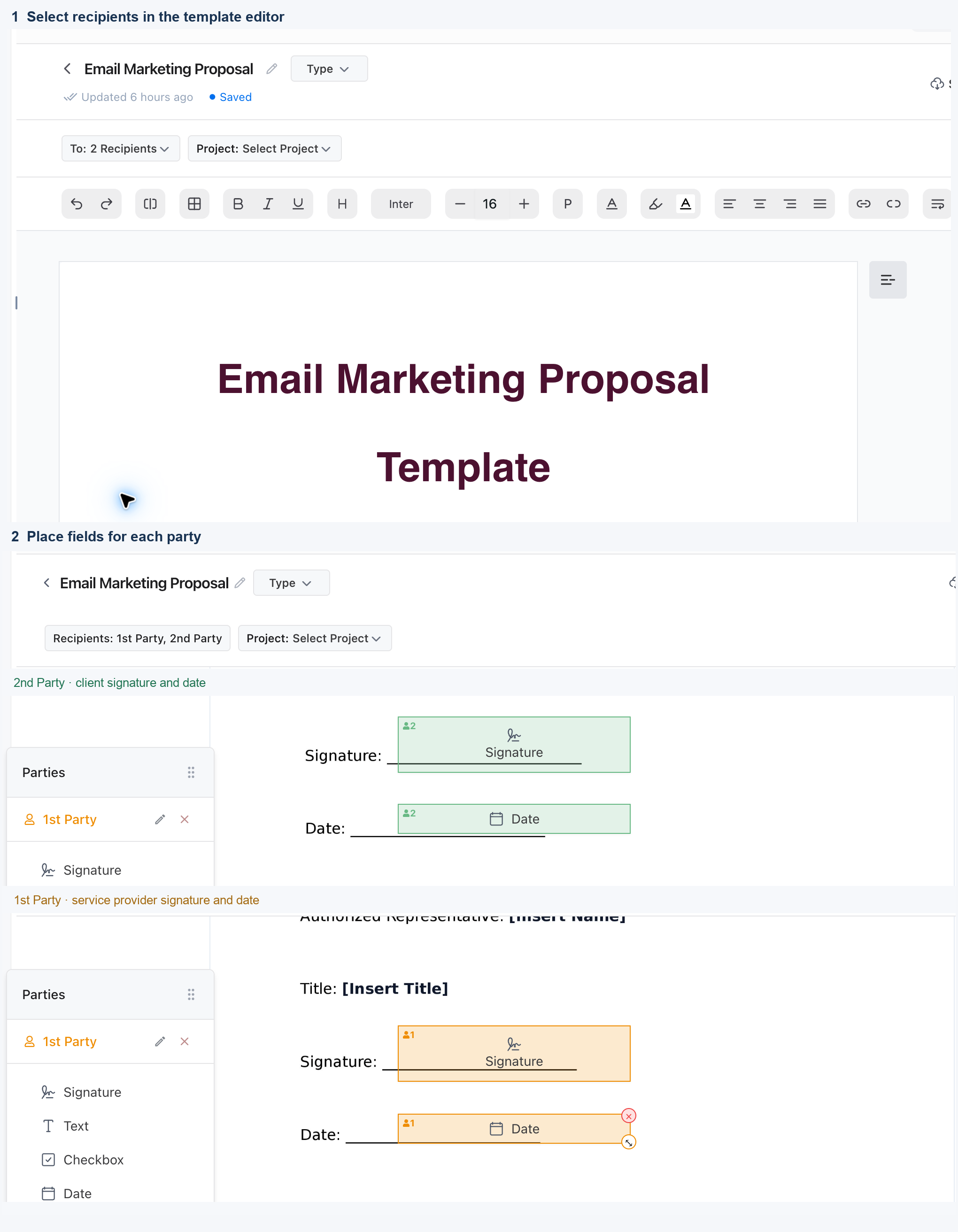Open the highlighted text background color
Image resolution: width=958 pixels, height=1232 pixels.
click(x=686, y=204)
